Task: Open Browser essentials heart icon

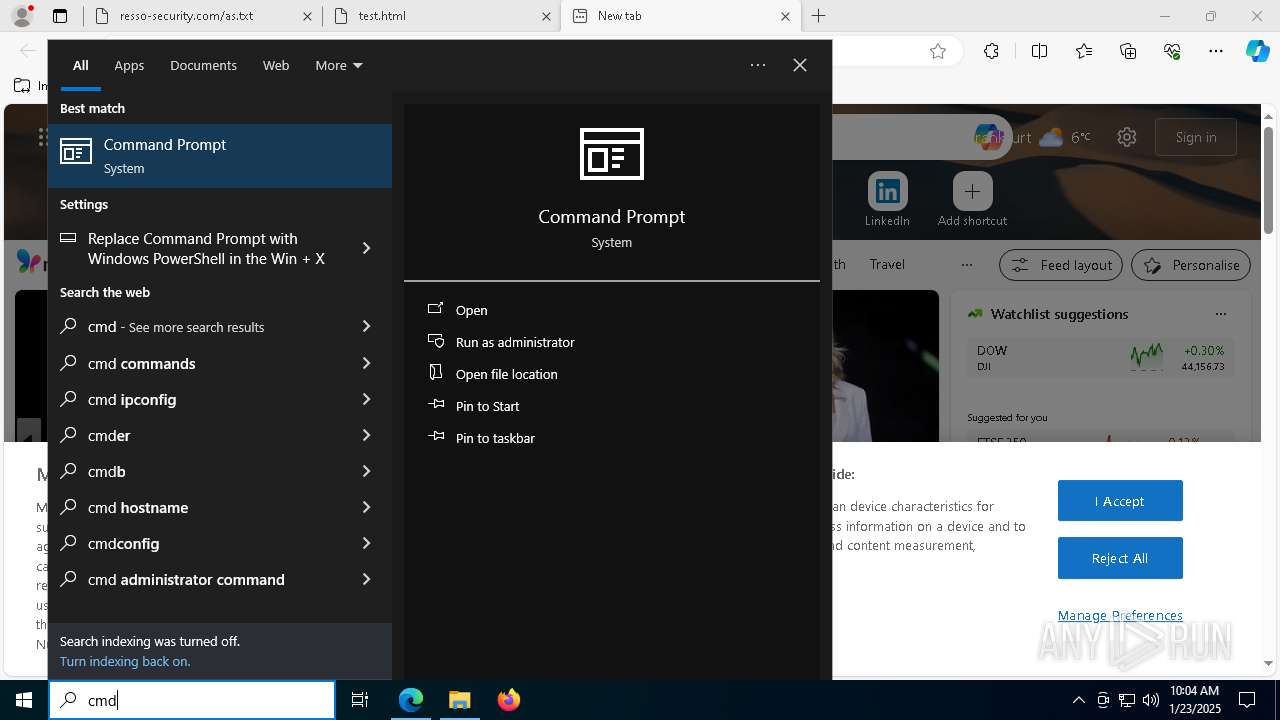Action: (x=1172, y=52)
